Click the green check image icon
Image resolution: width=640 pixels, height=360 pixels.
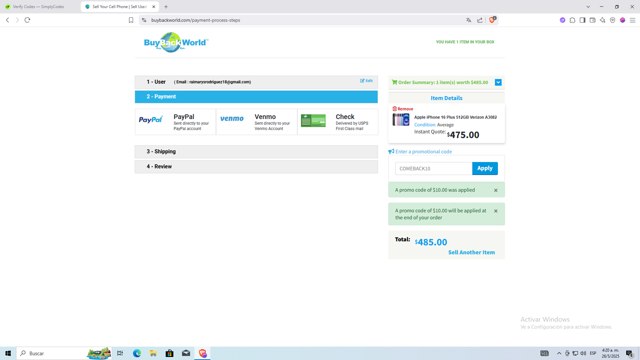coord(313,120)
